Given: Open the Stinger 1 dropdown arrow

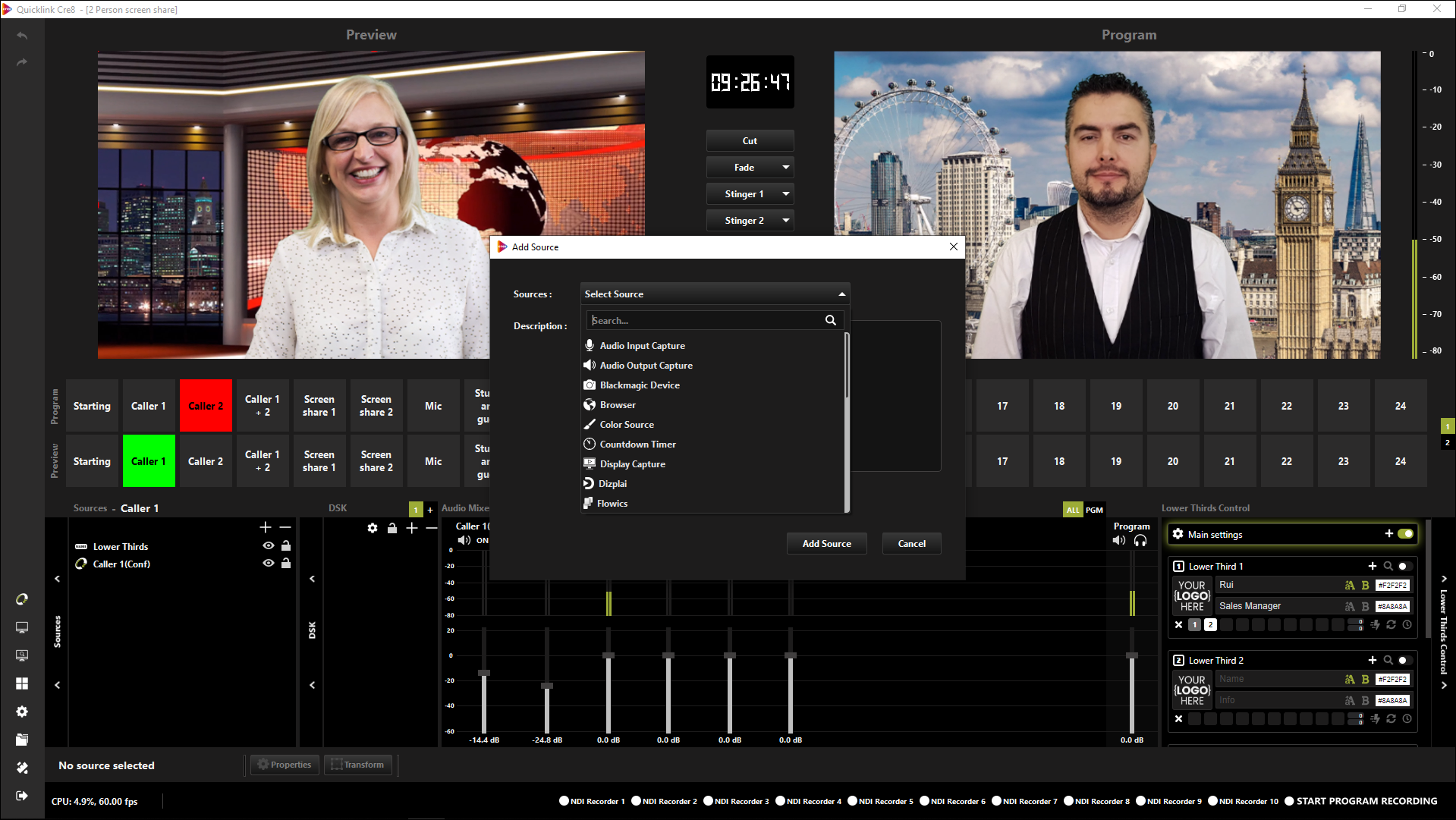Looking at the screenshot, I should pyautogui.click(x=785, y=194).
